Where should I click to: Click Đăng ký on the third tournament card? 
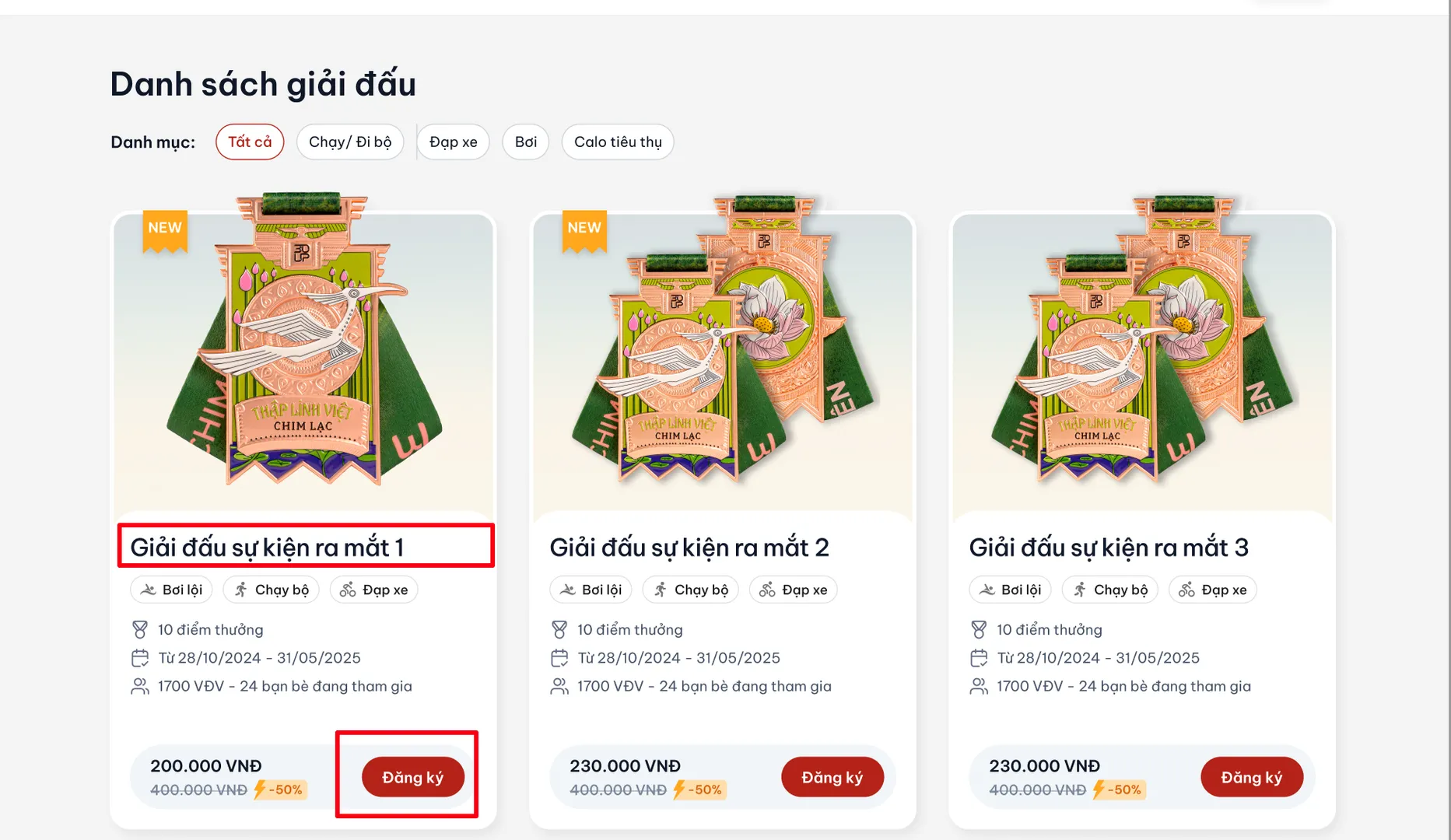click(x=1251, y=777)
